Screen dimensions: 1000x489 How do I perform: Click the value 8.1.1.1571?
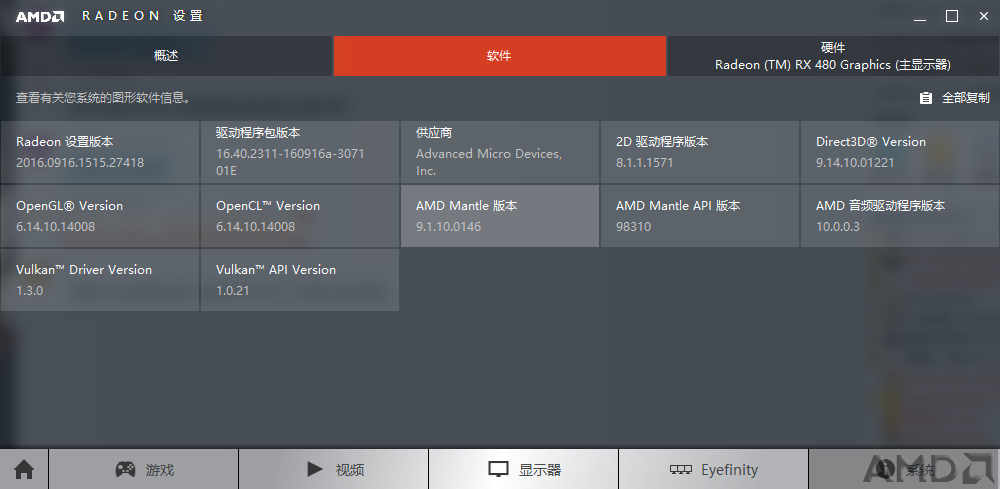[x=644, y=163]
